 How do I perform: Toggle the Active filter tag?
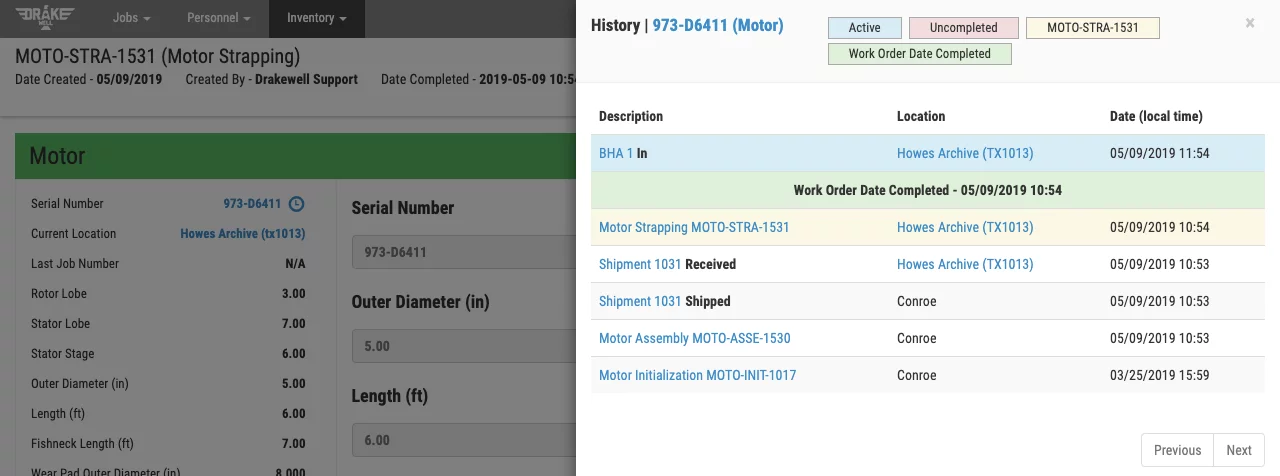[864, 28]
